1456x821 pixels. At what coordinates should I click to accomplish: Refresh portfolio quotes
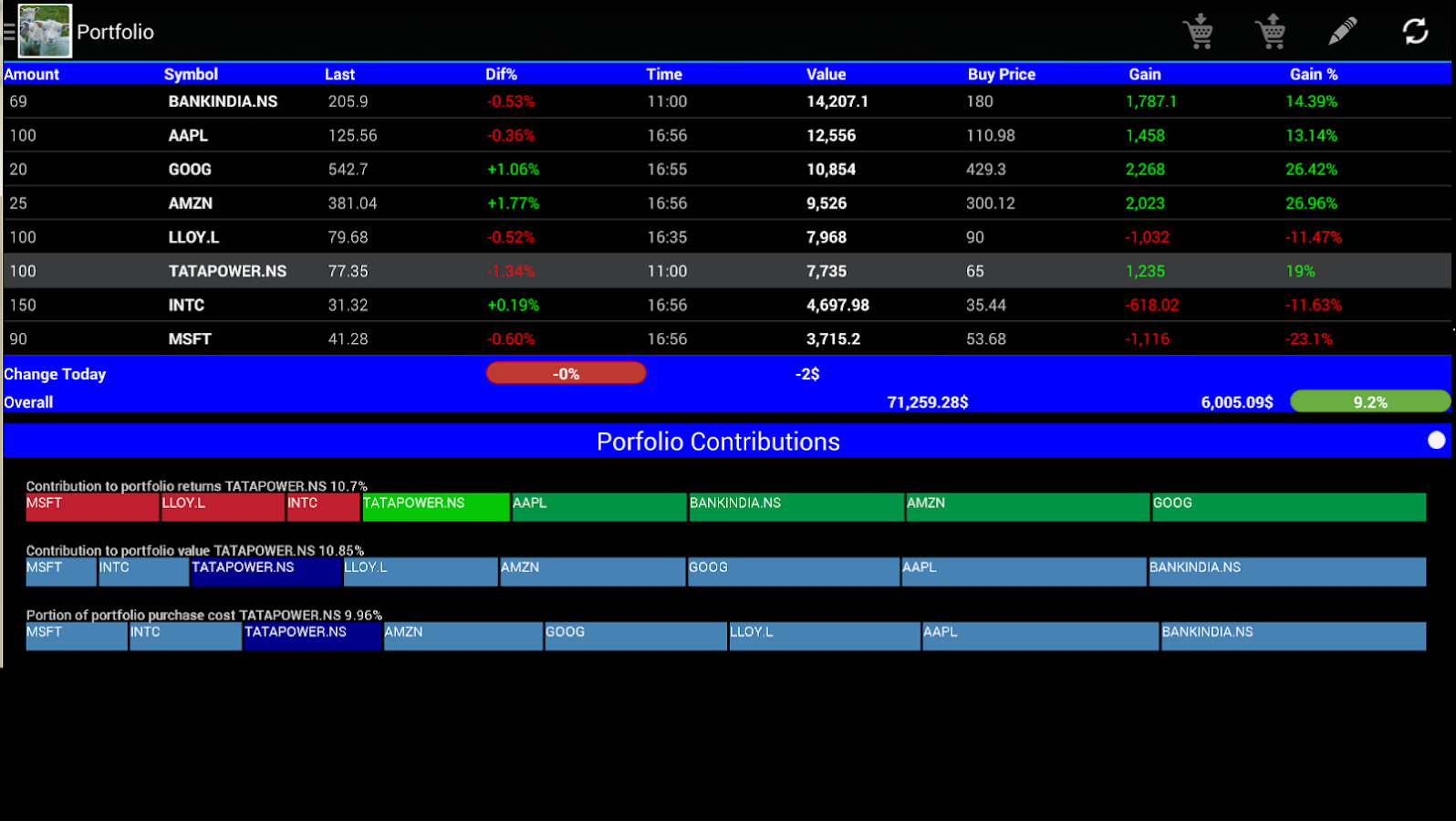pyautogui.click(x=1415, y=31)
